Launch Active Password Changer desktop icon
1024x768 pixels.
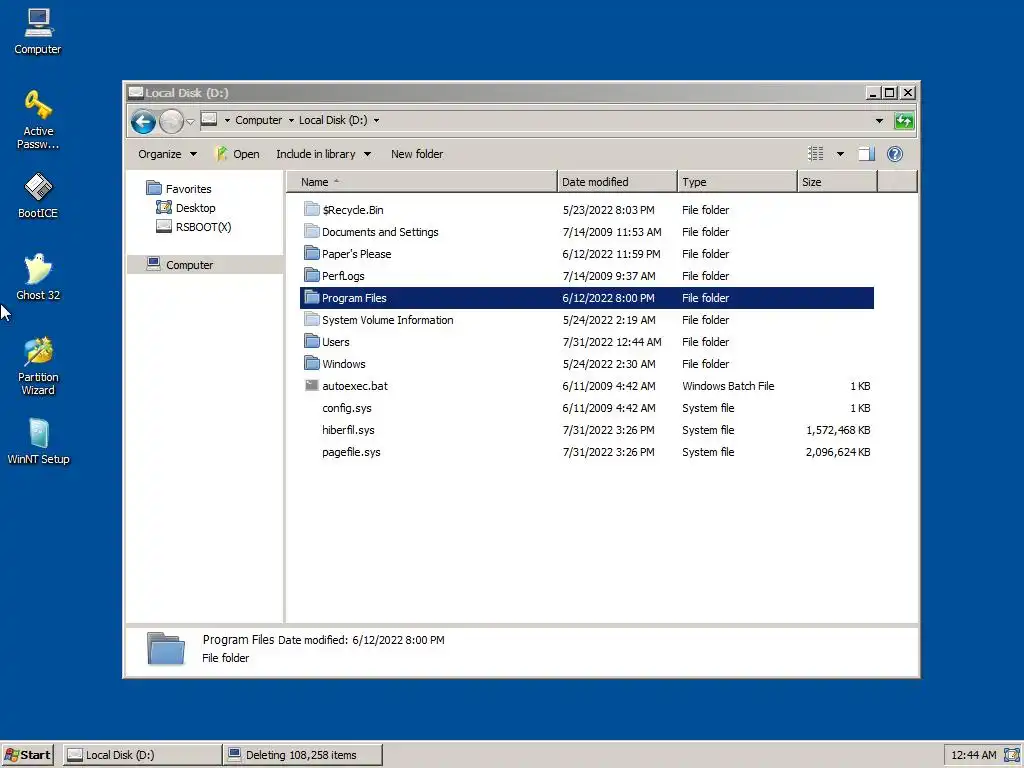coord(38,120)
